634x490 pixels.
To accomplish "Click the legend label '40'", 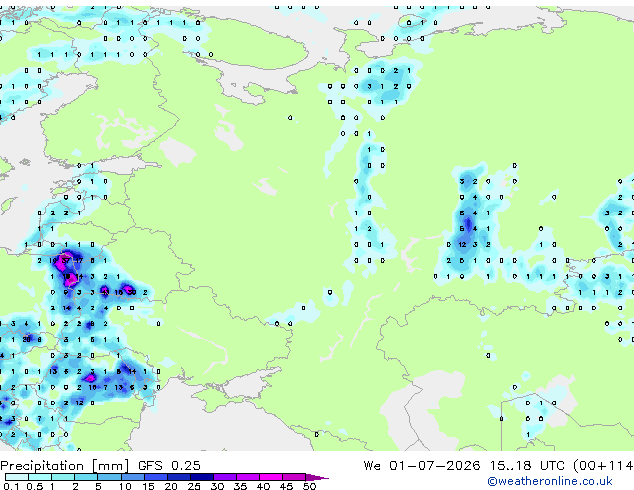I will (x=263, y=486).
